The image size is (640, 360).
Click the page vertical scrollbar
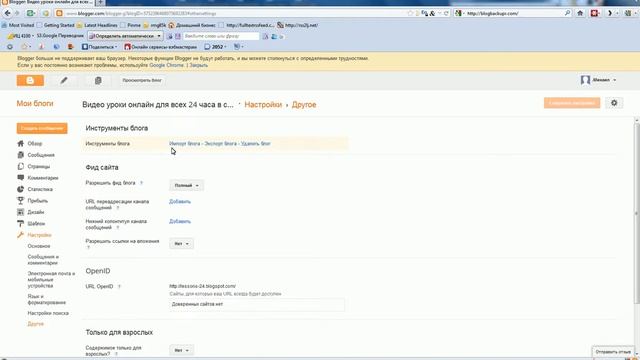pyautogui.click(x=636, y=212)
